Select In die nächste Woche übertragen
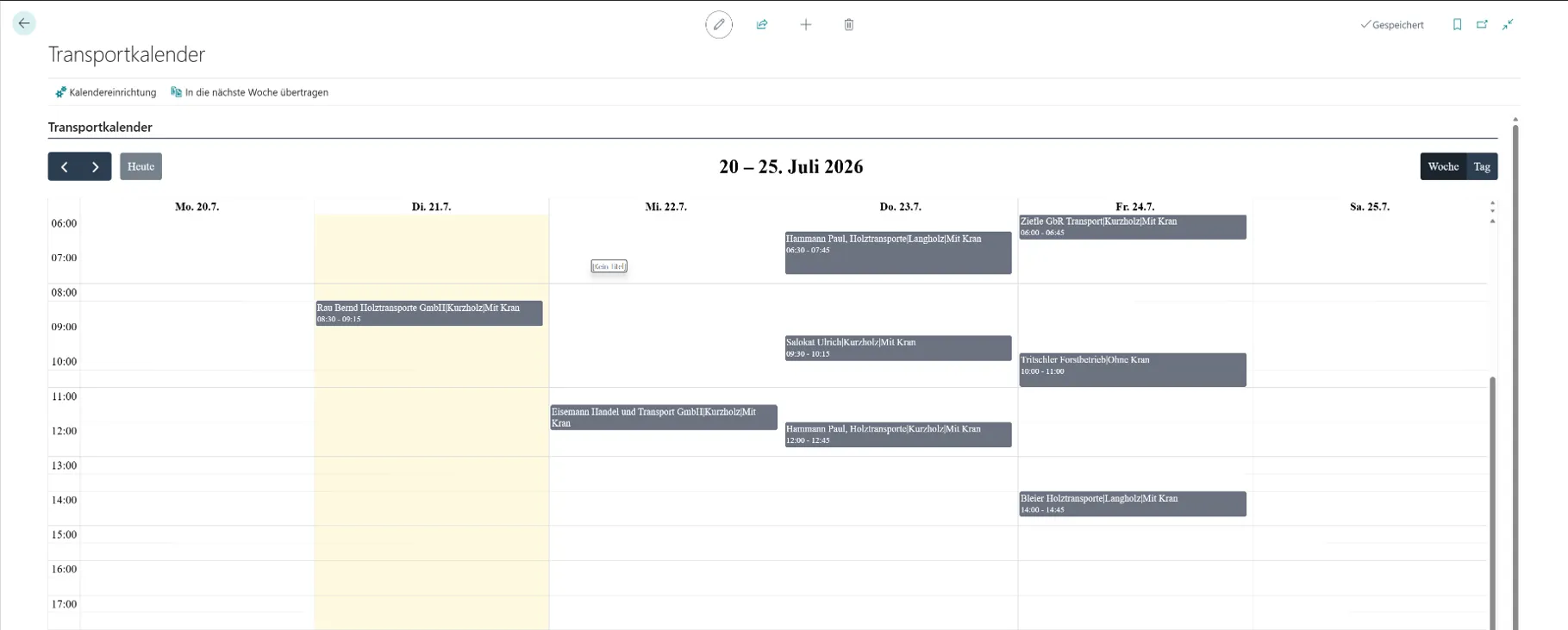Image resolution: width=1568 pixels, height=630 pixels. [249, 92]
